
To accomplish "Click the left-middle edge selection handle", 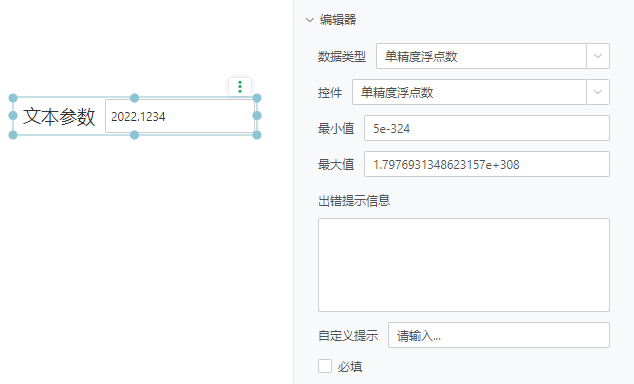I will (13, 116).
